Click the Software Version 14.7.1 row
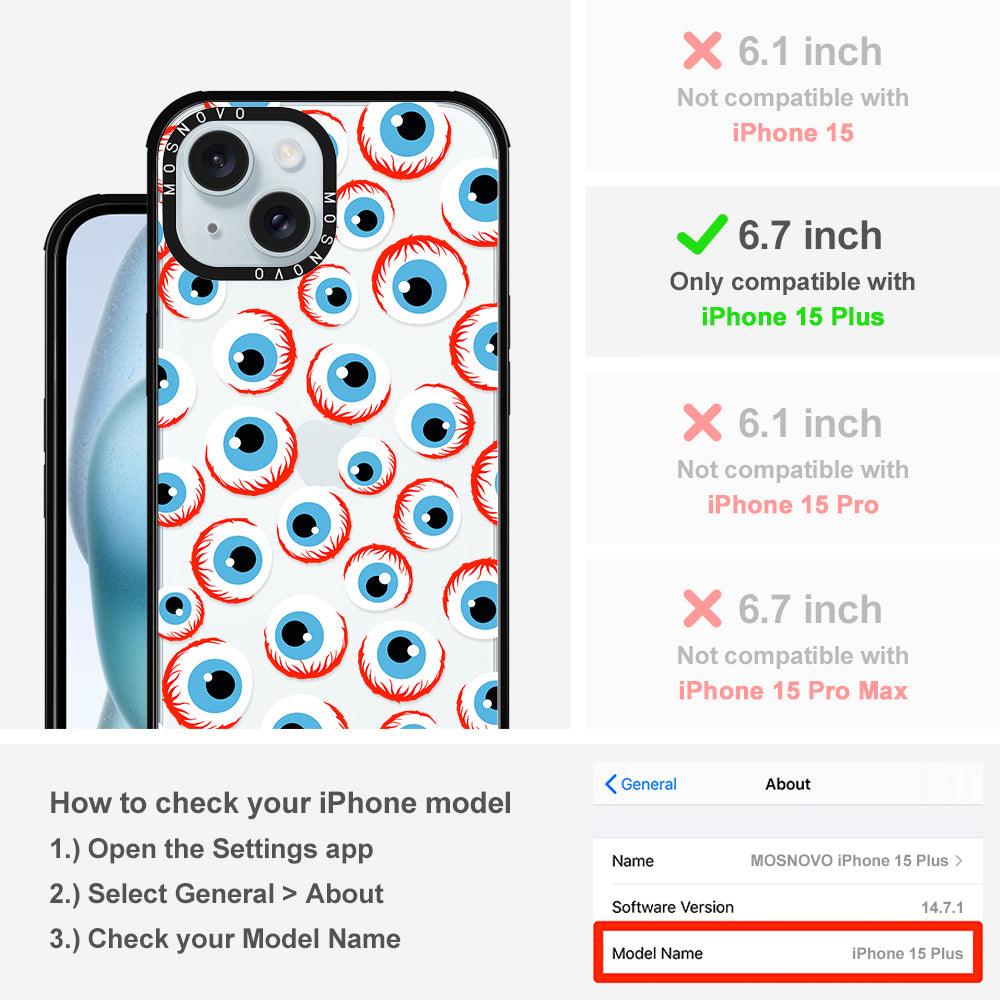1000x1000 pixels. [x=788, y=907]
